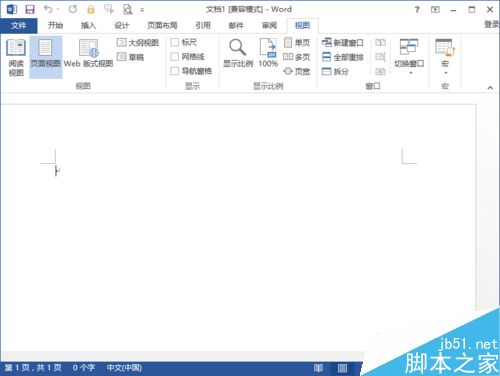This screenshot has height=376, width=500.
Task: Switch to the 开始 (Home) tab
Action: (x=55, y=25)
